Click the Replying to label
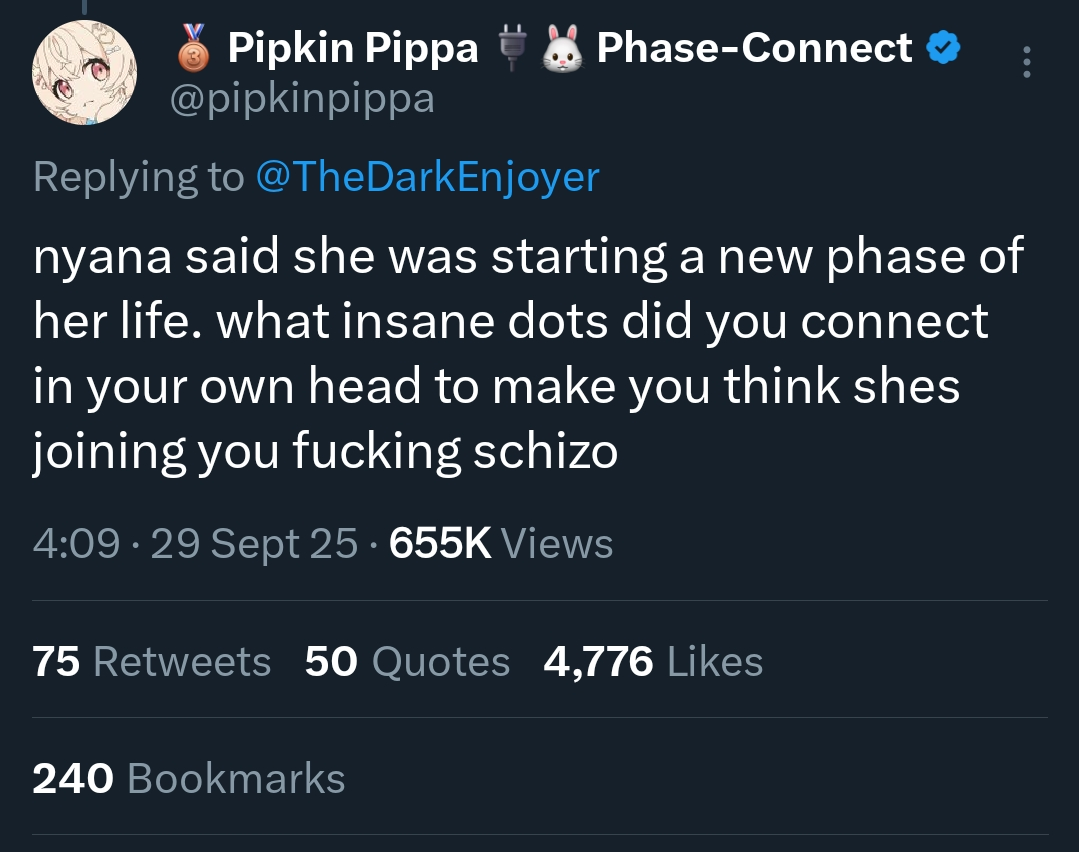1079x852 pixels. 138,177
